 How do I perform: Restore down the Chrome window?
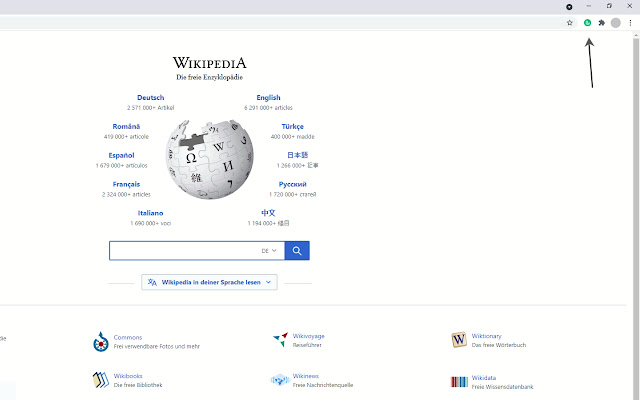[x=609, y=6]
